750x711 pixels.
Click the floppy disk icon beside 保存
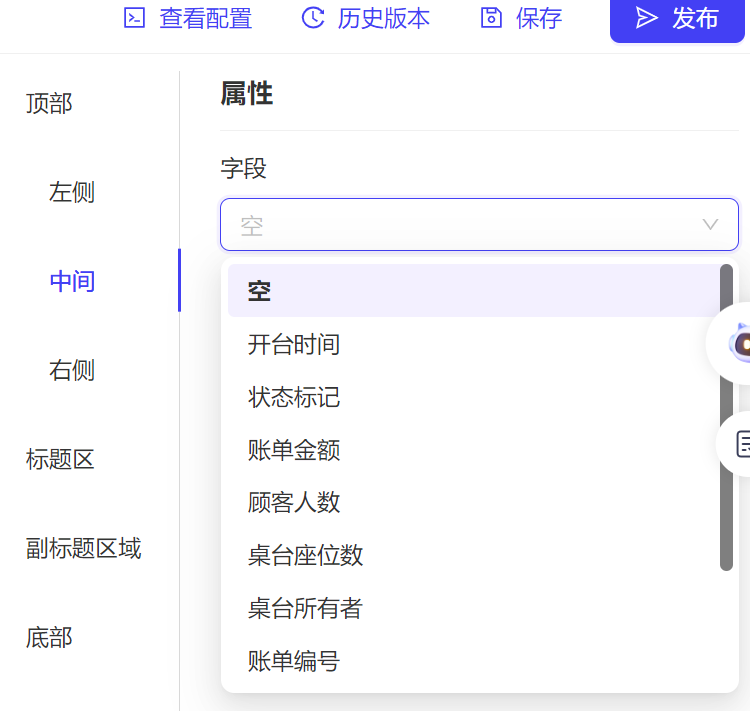click(x=491, y=18)
